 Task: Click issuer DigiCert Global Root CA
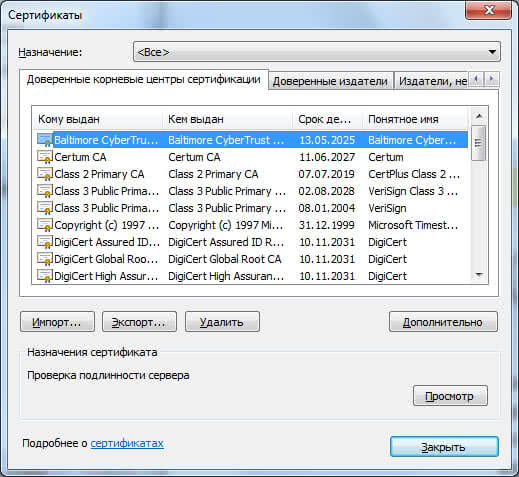(225, 259)
